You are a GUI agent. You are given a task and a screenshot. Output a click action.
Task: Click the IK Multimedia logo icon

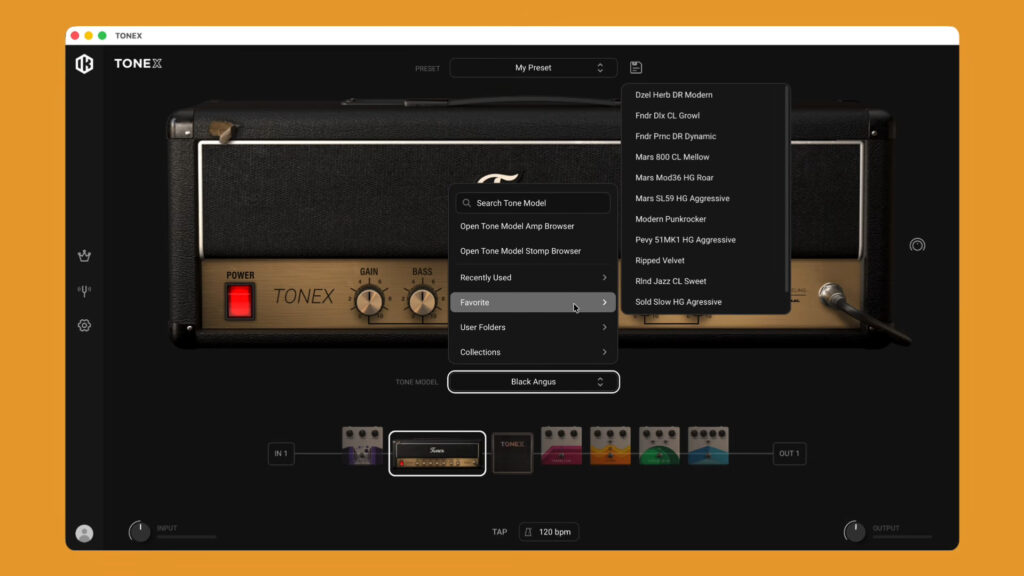pyautogui.click(x=84, y=64)
